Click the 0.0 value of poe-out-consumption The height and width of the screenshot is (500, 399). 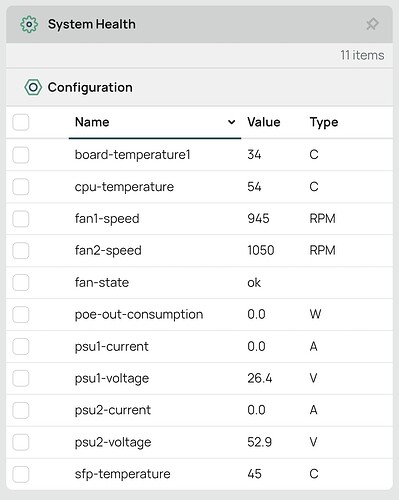point(256,314)
